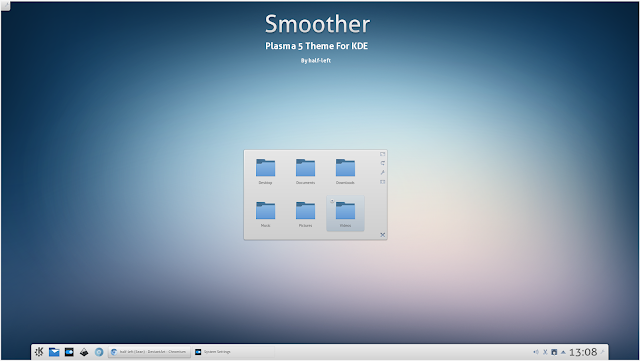Switch to the System Settings task
This screenshot has height=361, width=640.
pyautogui.click(x=233, y=352)
